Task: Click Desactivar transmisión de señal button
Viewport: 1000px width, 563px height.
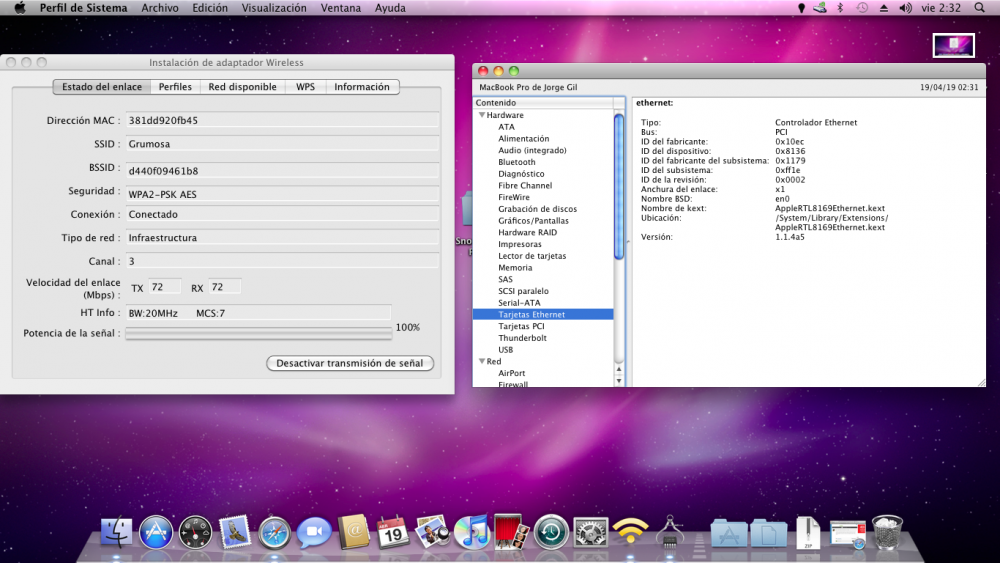Action: click(x=349, y=363)
